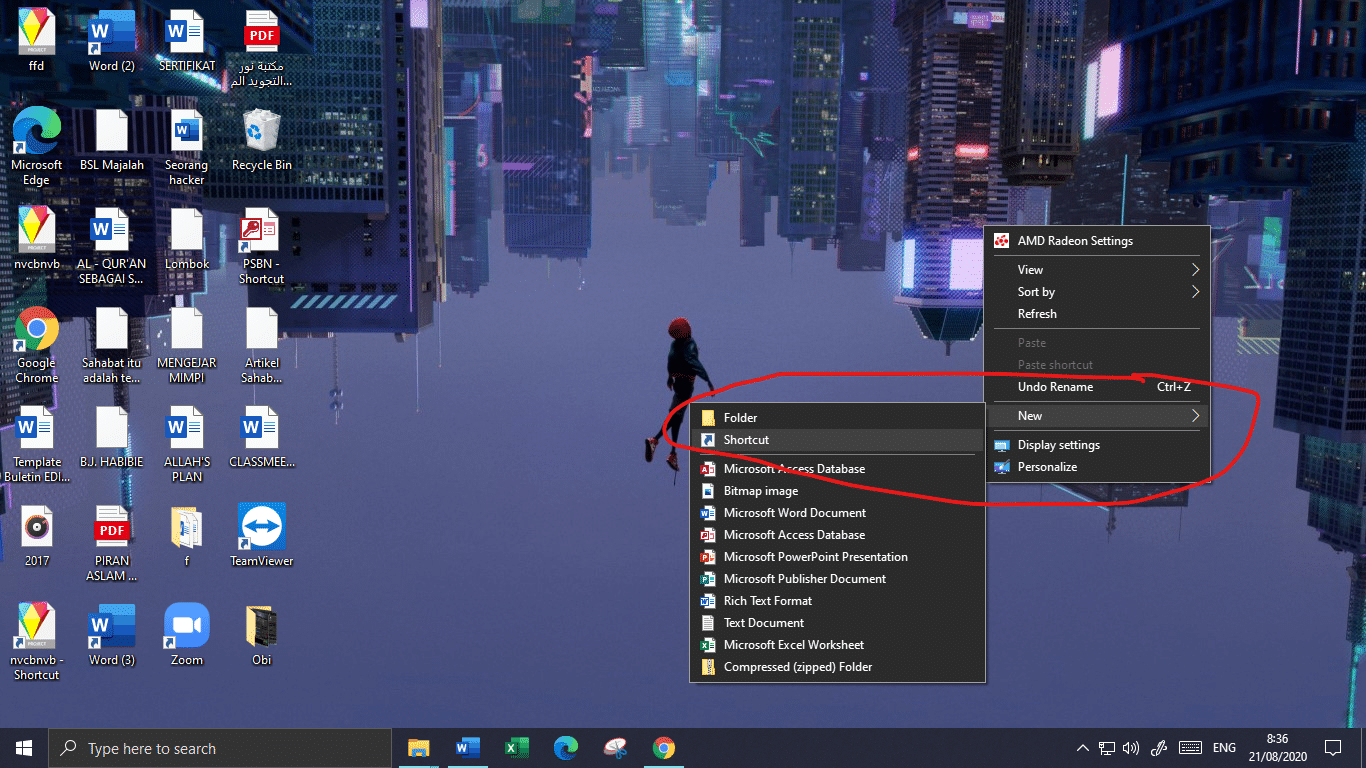Select the Word (3) desktop shortcut
This screenshot has height=768, width=1366.
(112, 634)
